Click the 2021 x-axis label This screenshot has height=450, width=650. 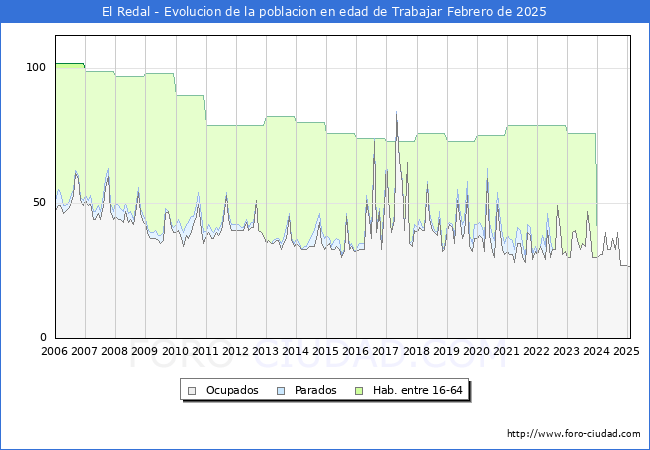point(506,351)
